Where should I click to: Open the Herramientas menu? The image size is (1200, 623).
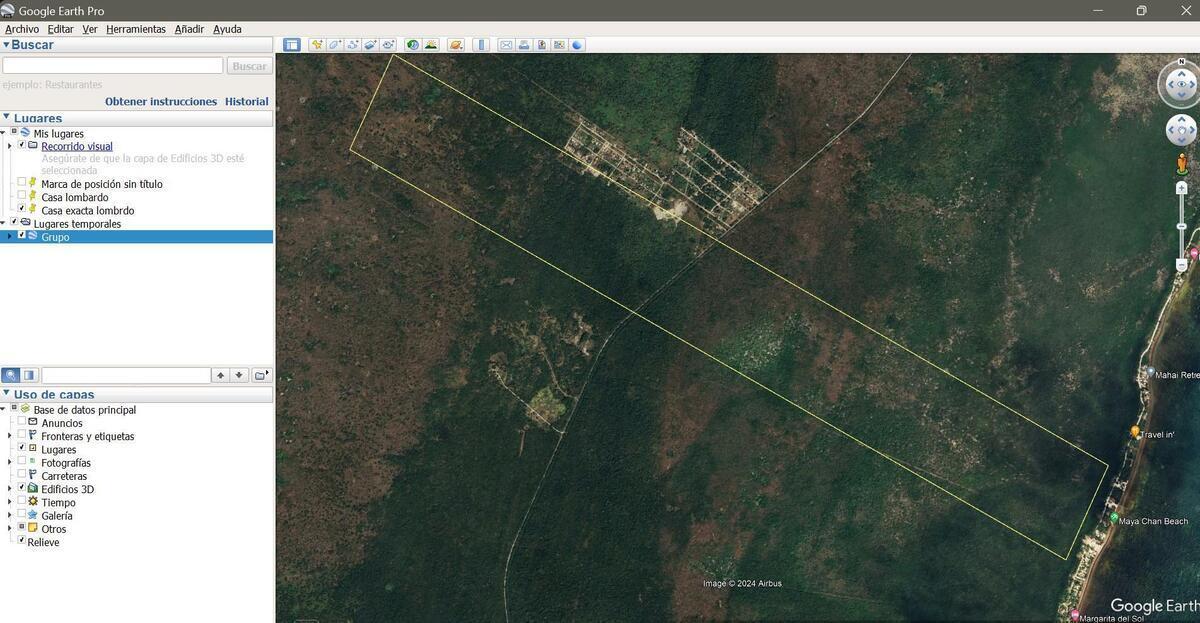pos(136,29)
